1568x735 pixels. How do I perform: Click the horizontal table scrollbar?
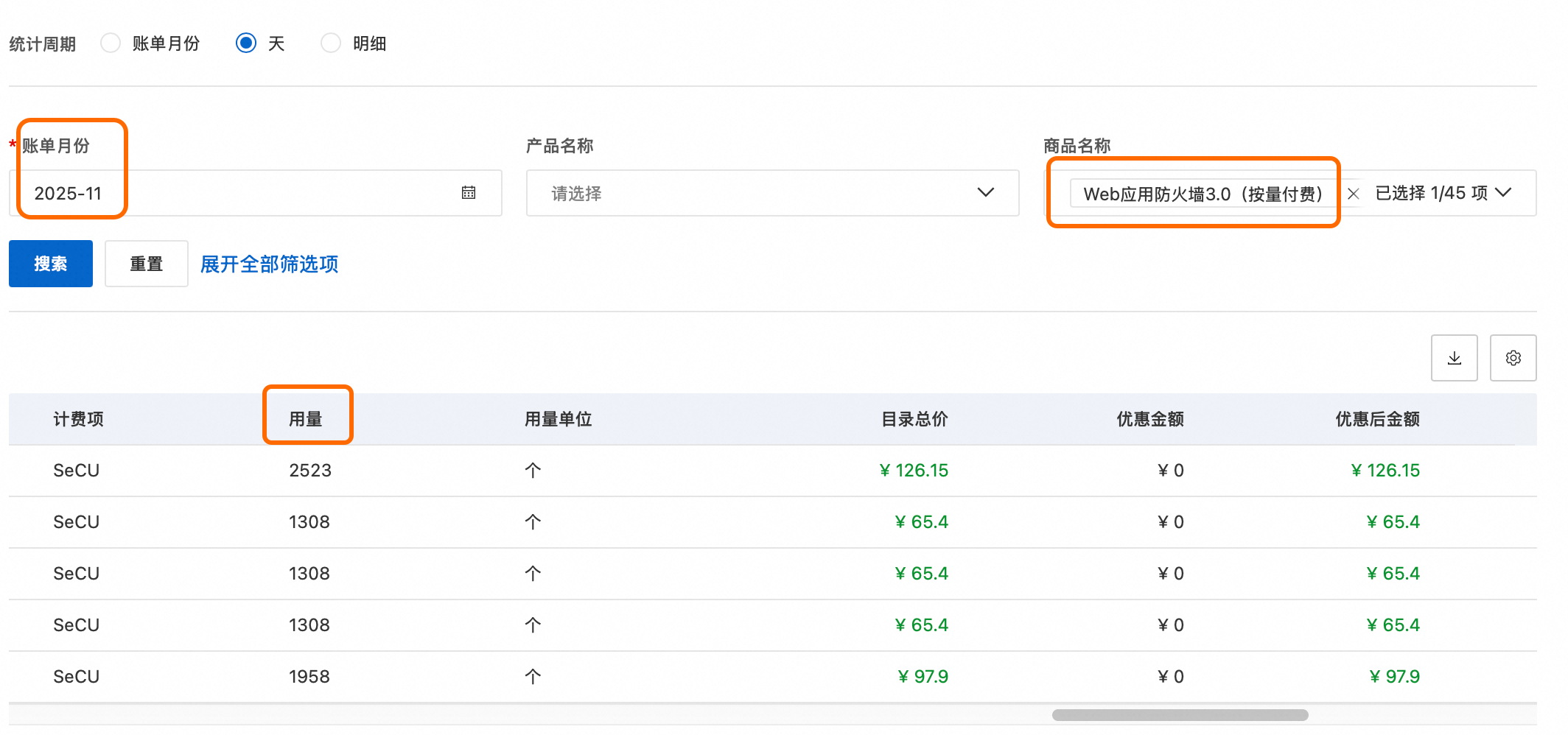pos(1179,715)
